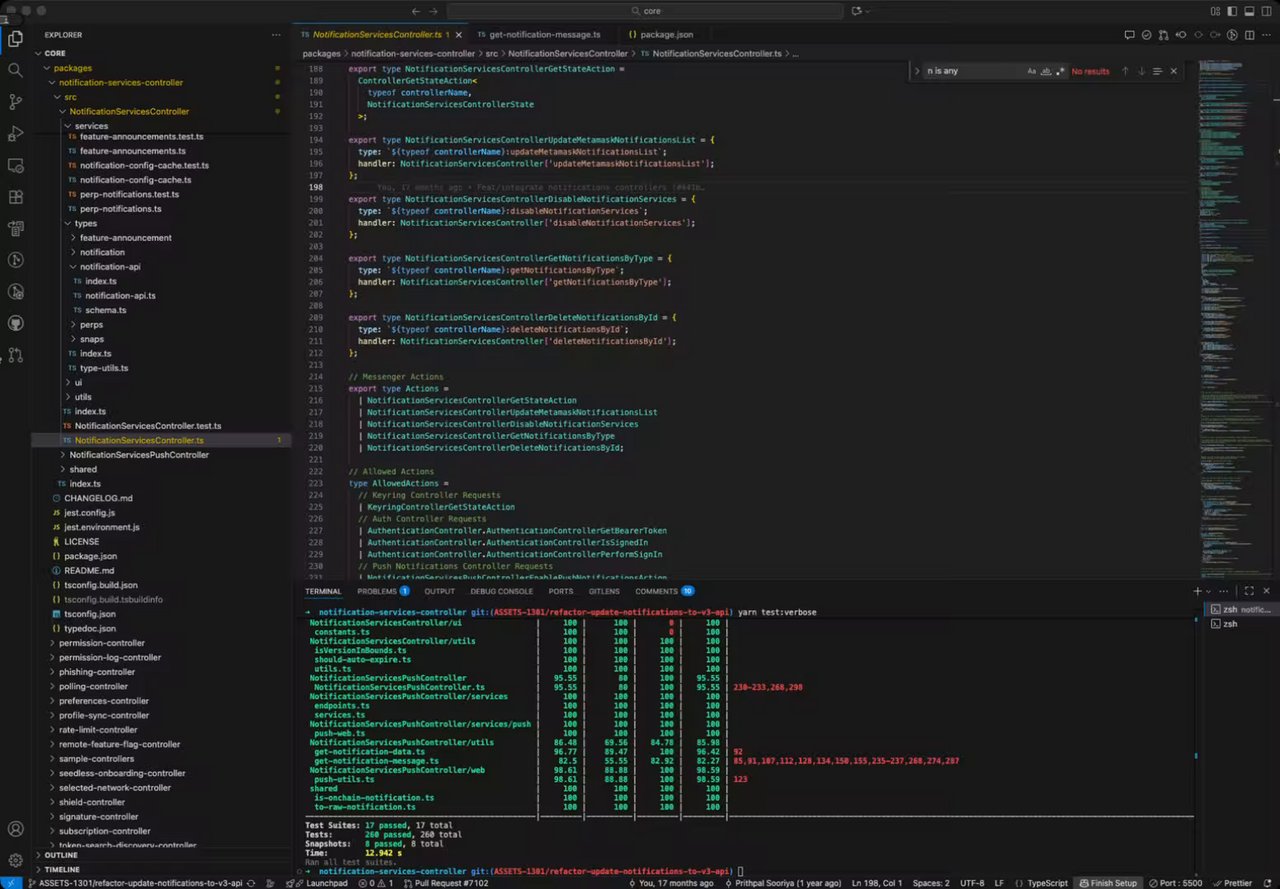The image size is (1280, 889).
Task: Open the Run and Debug view
Action: coord(15,134)
